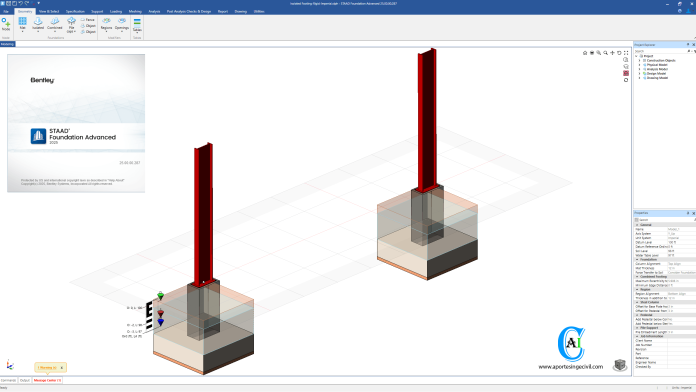Open Post Analysis Checks & Design tab

tap(189, 12)
